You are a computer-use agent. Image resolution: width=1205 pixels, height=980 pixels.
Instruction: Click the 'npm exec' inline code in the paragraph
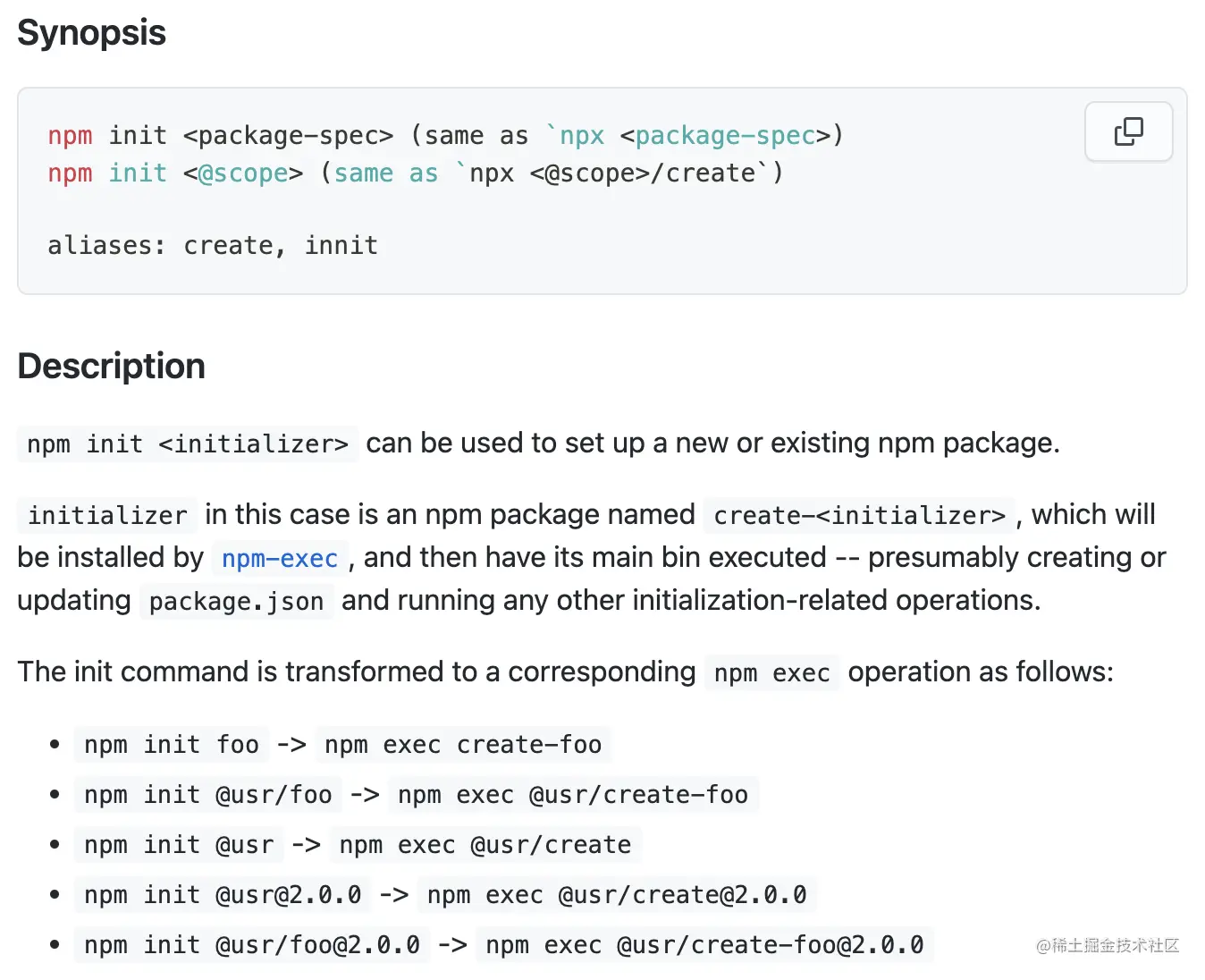point(771,673)
